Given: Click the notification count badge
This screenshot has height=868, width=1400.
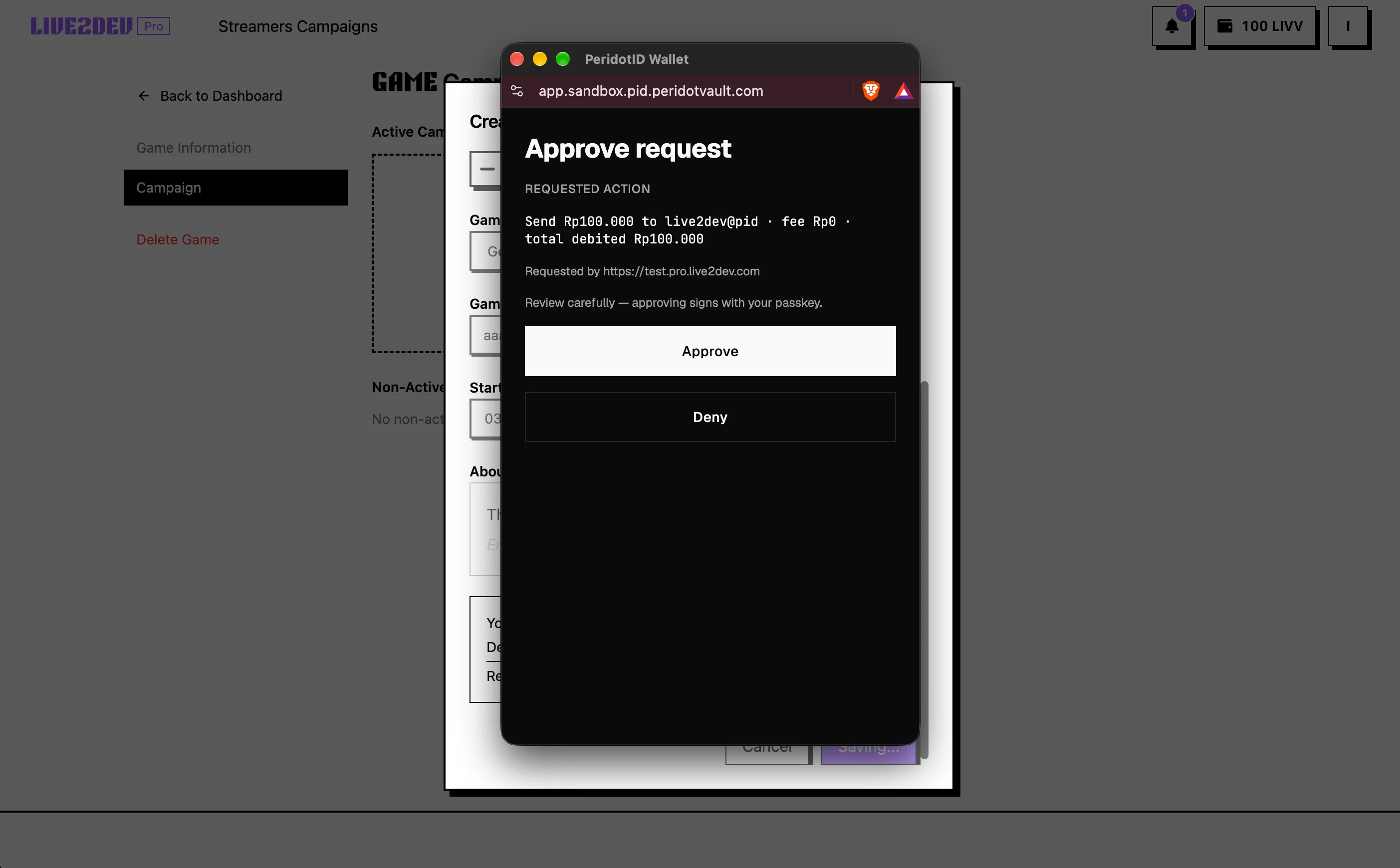Looking at the screenshot, I should click(1184, 12).
